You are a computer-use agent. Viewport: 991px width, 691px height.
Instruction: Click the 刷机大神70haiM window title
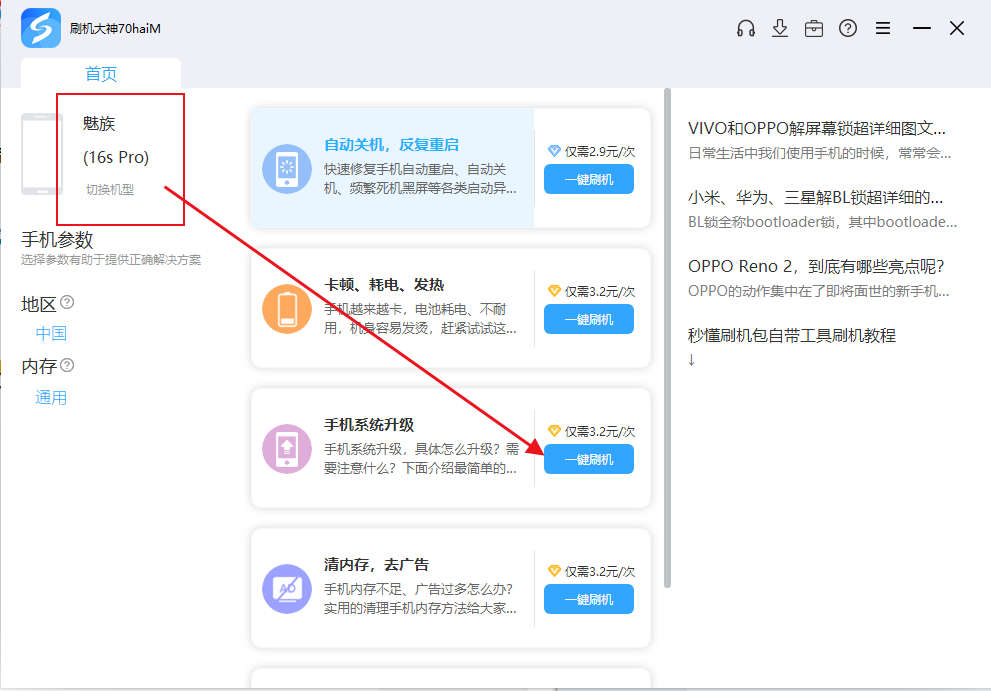(115, 28)
